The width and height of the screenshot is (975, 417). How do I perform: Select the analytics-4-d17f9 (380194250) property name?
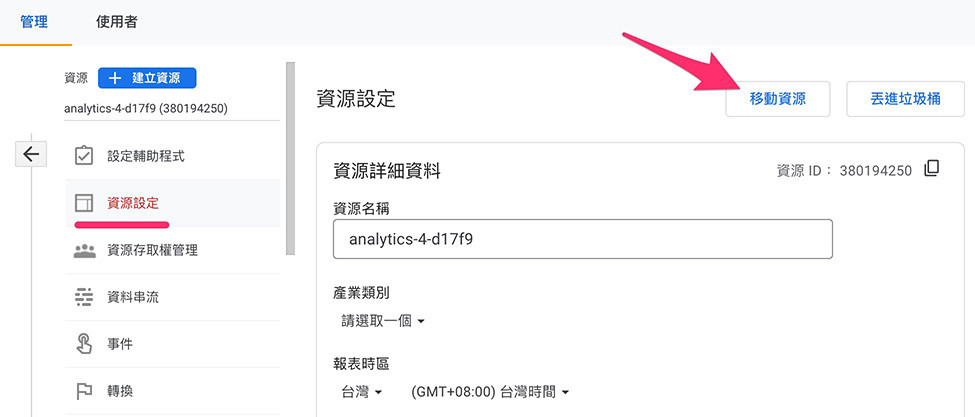[x=145, y=107]
